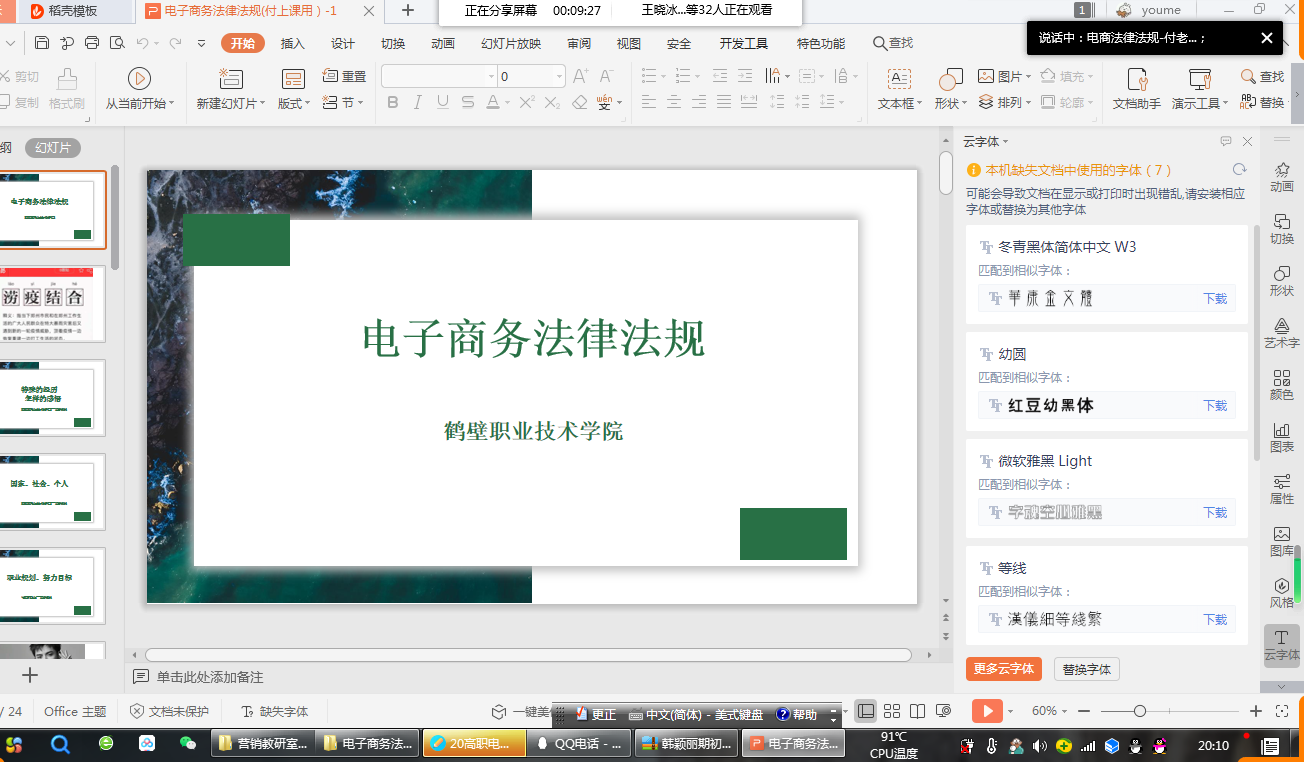
Task: Click the zoom slider handle
Action: click(x=1139, y=711)
